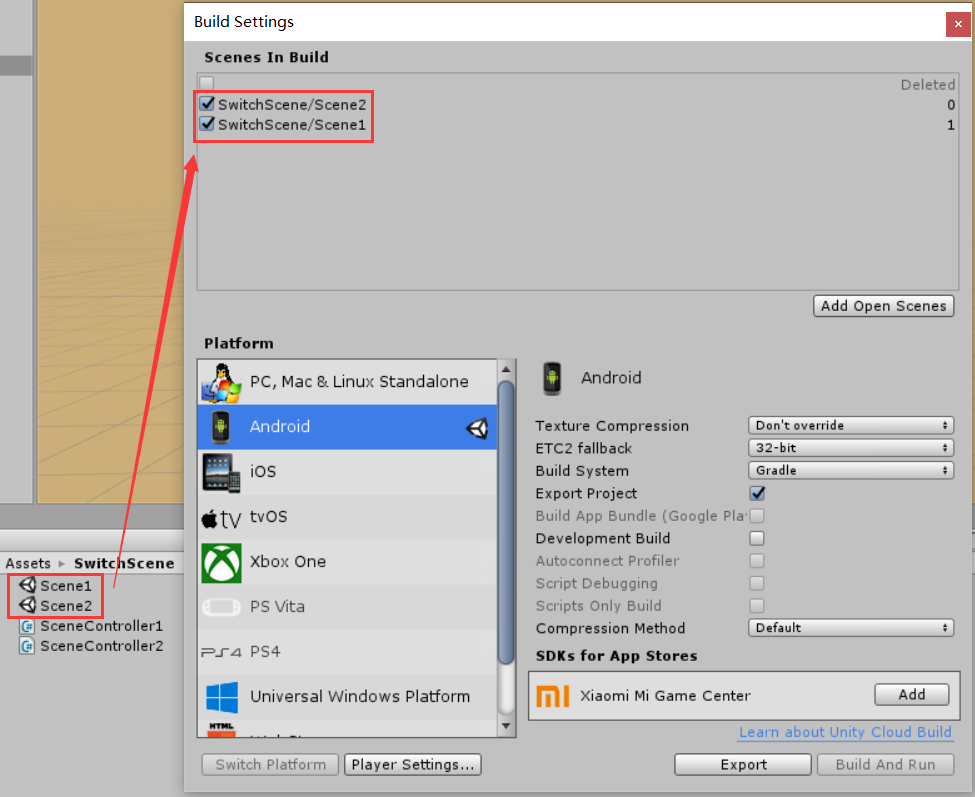The height and width of the screenshot is (797, 975).
Task: Select the iOS platform row
Action: (347, 472)
